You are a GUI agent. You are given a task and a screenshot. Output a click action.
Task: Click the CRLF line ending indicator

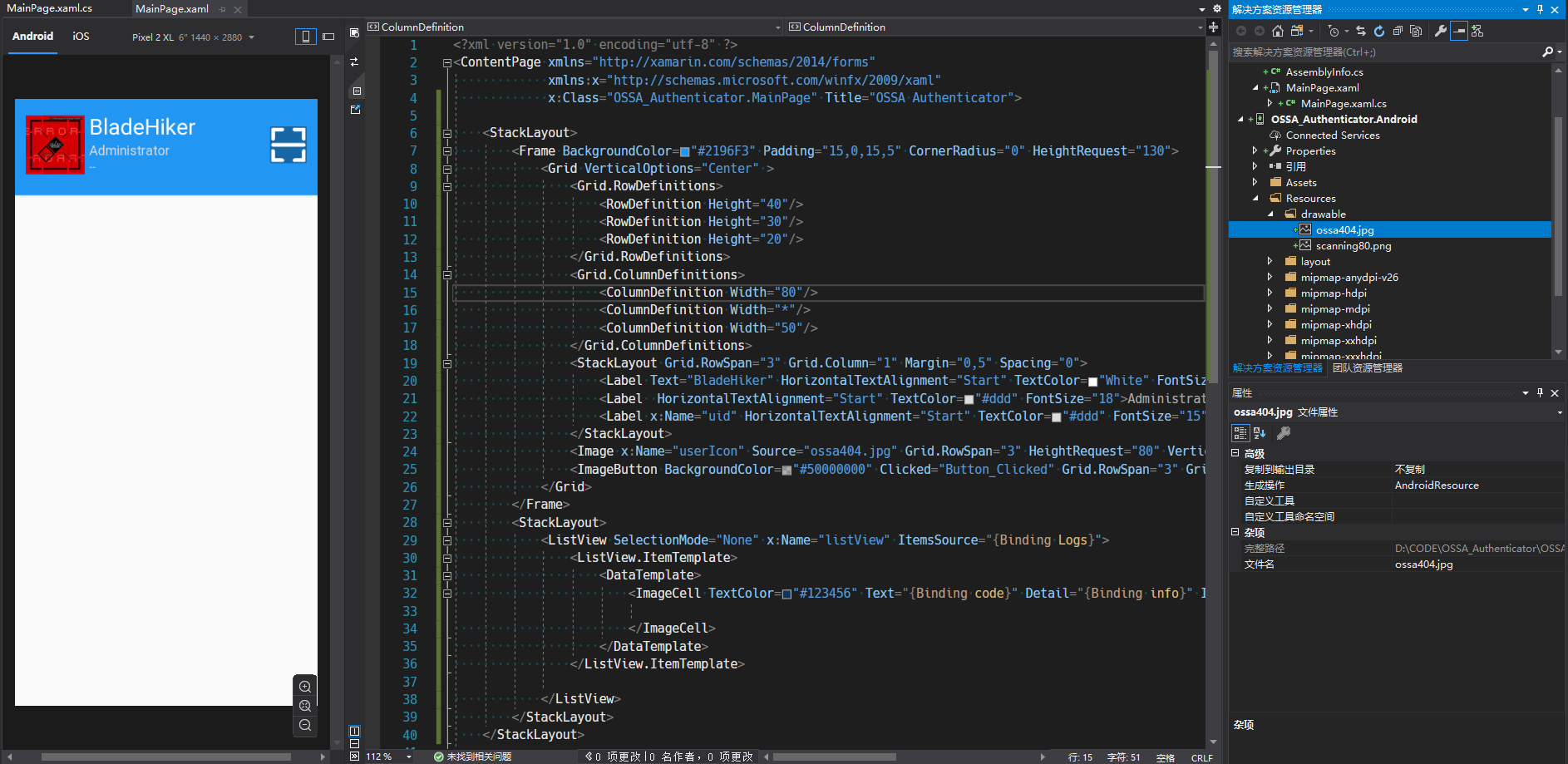pyautogui.click(x=1201, y=757)
